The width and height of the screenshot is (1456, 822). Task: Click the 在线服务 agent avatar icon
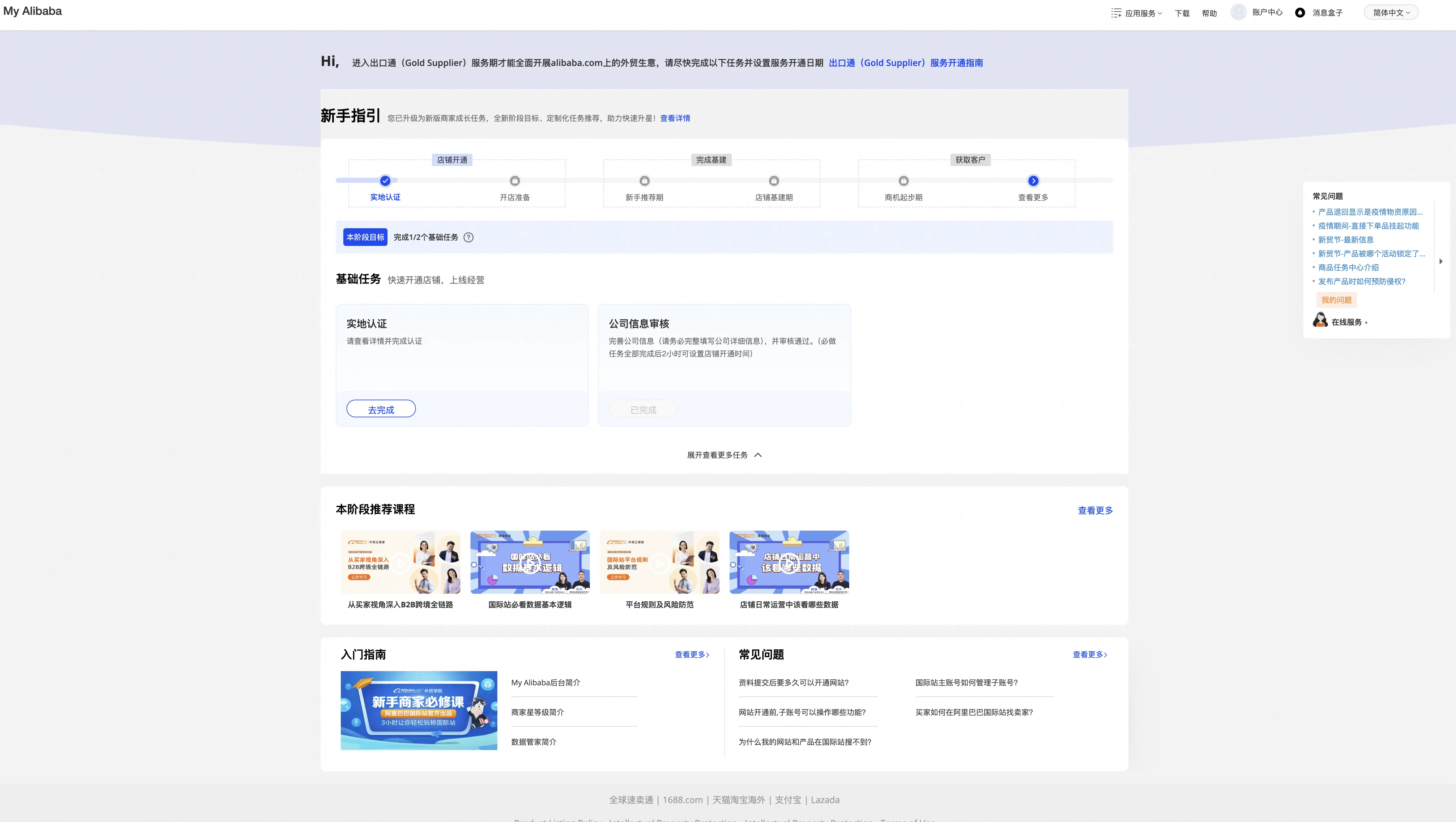click(1320, 320)
